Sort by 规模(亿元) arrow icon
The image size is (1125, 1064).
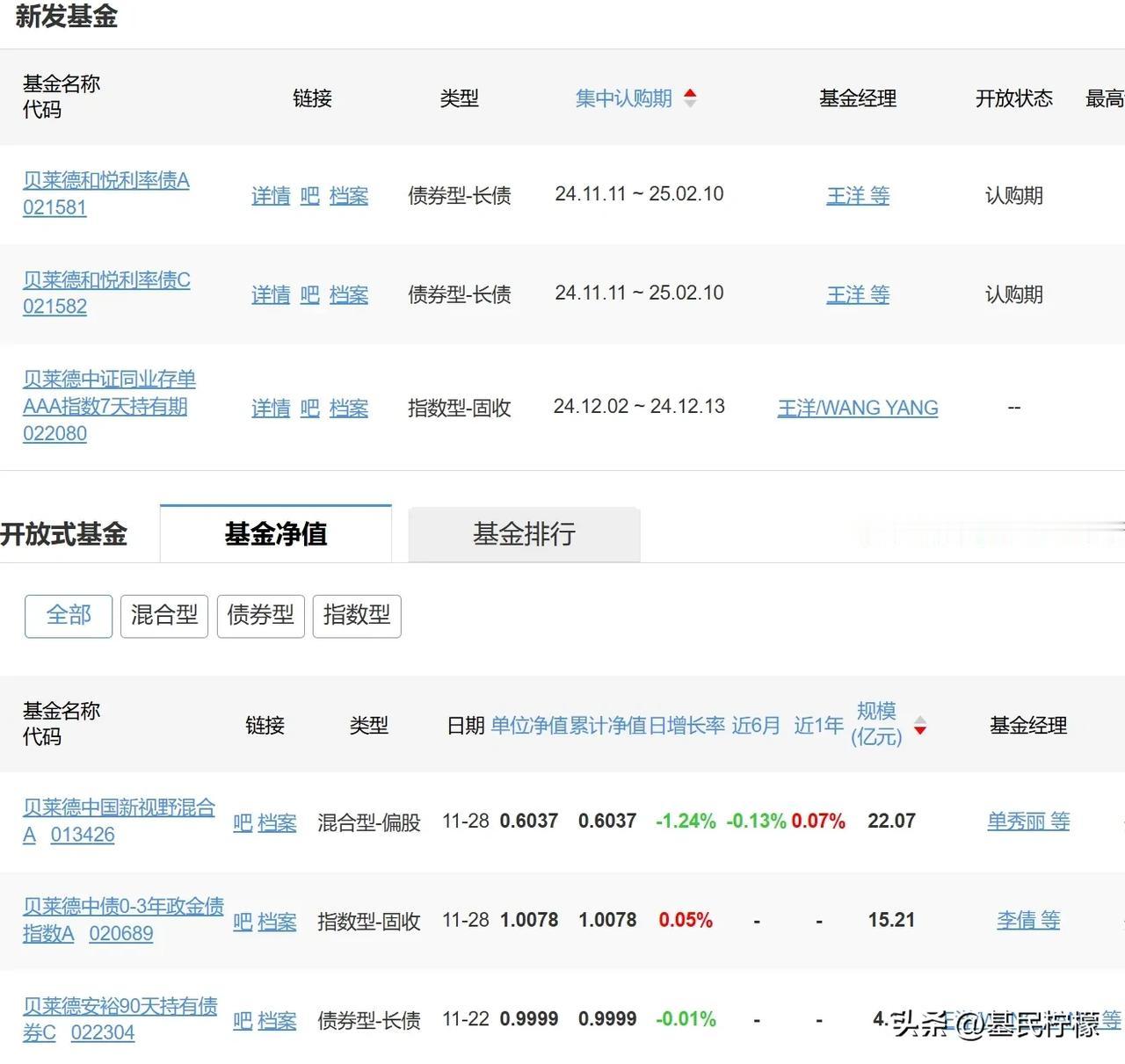pyautogui.click(x=919, y=726)
